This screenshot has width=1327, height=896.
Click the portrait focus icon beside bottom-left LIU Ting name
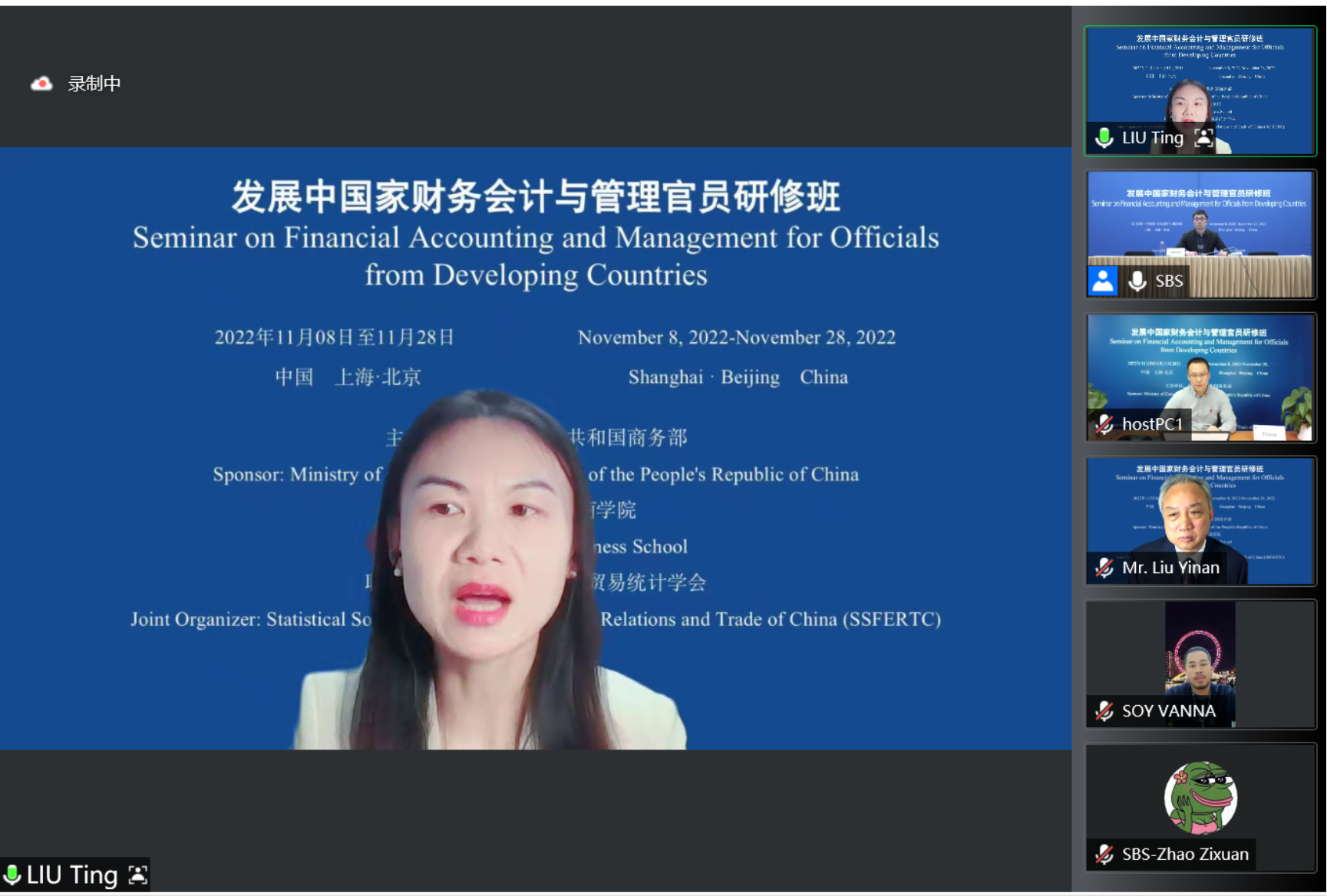tap(137, 874)
